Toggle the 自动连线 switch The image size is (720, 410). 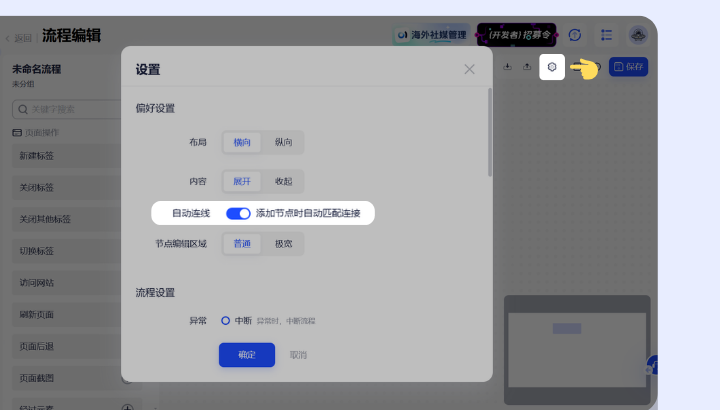pos(238,213)
